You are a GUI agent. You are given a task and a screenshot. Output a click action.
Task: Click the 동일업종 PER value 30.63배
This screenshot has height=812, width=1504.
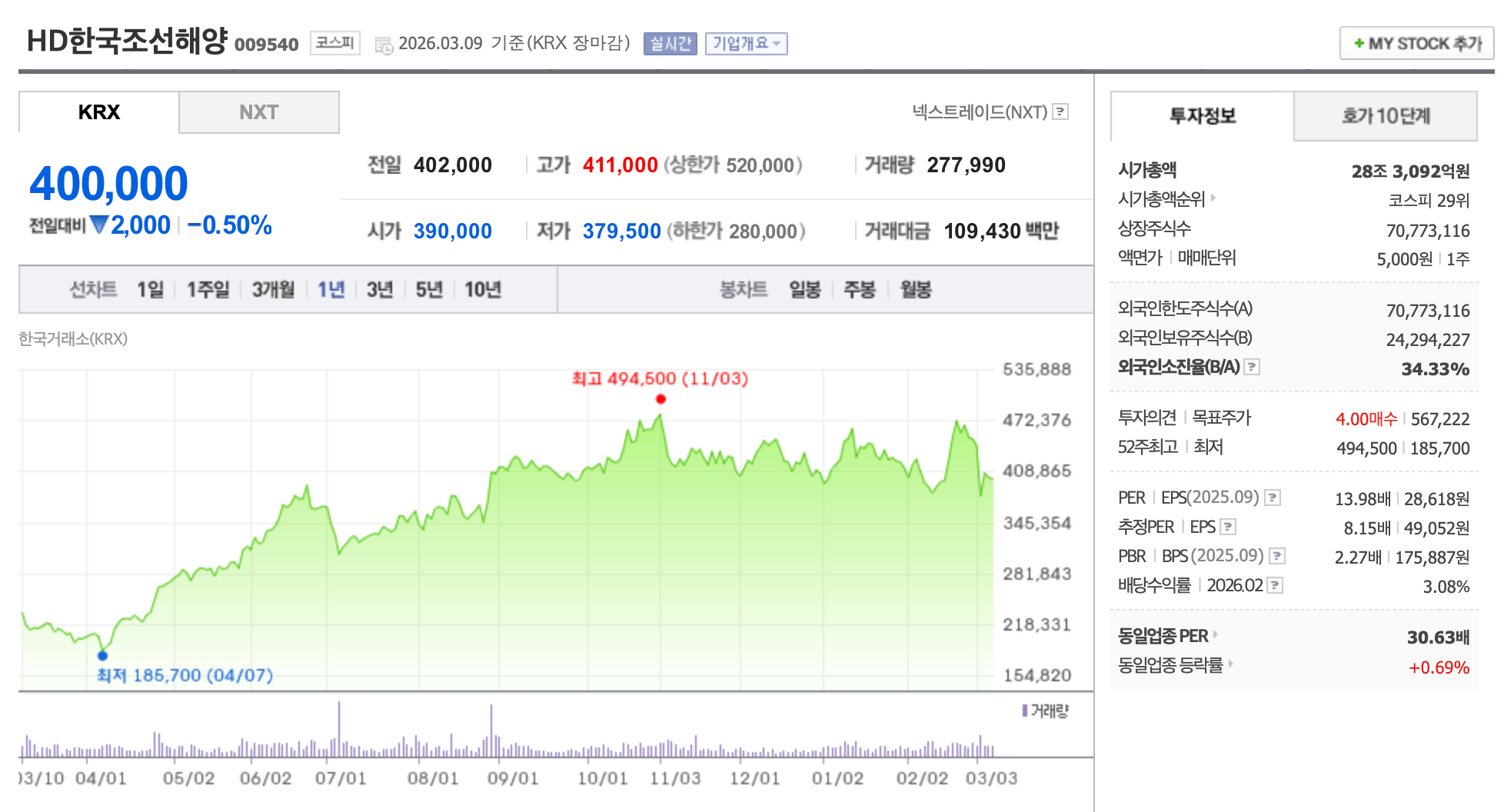(1439, 637)
